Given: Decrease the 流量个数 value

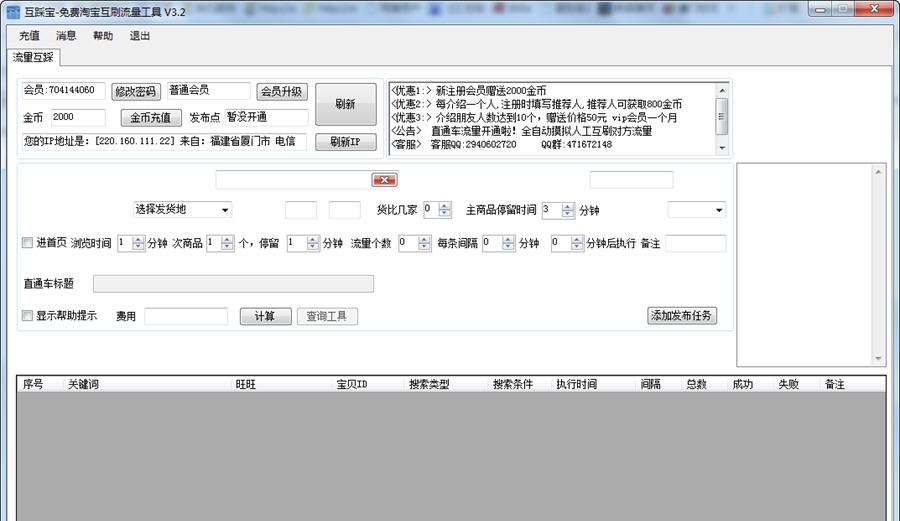Looking at the screenshot, I should coord(424,247).
